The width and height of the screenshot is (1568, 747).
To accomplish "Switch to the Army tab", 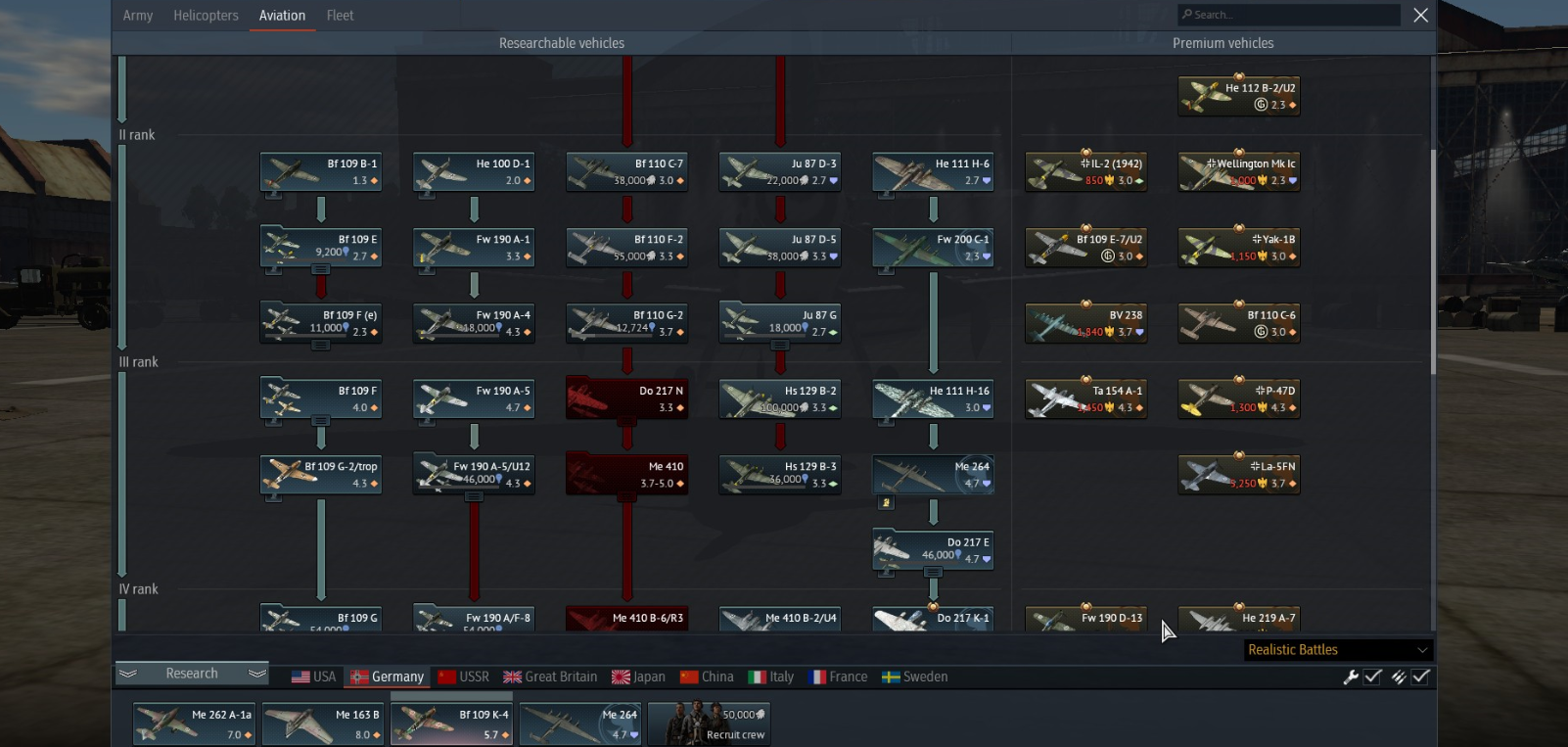I will (138, 16).
